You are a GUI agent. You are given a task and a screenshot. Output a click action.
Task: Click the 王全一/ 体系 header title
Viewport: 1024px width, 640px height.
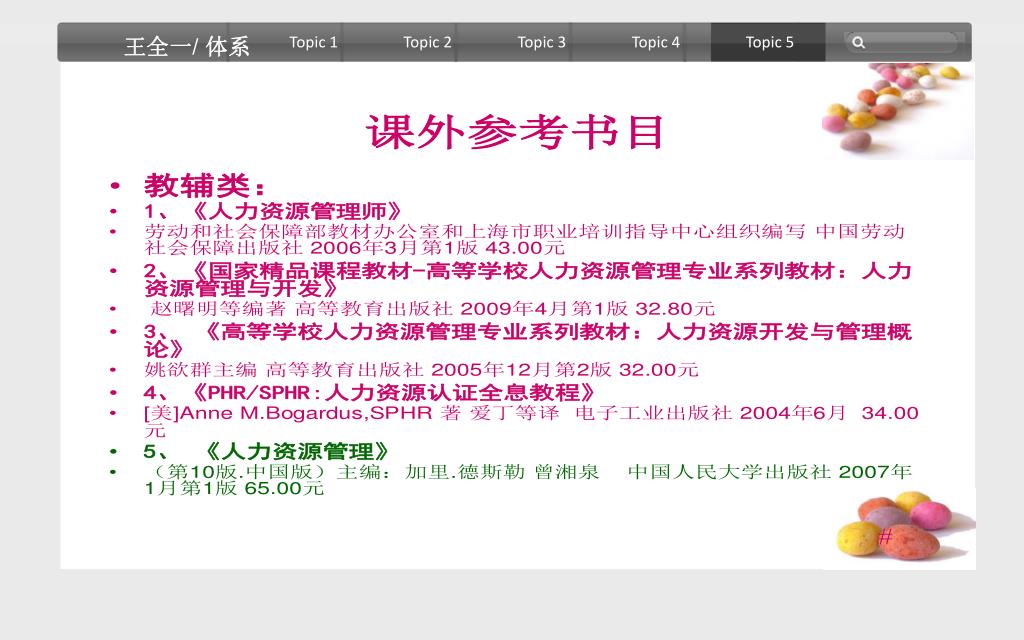click(x=187, y=46)
